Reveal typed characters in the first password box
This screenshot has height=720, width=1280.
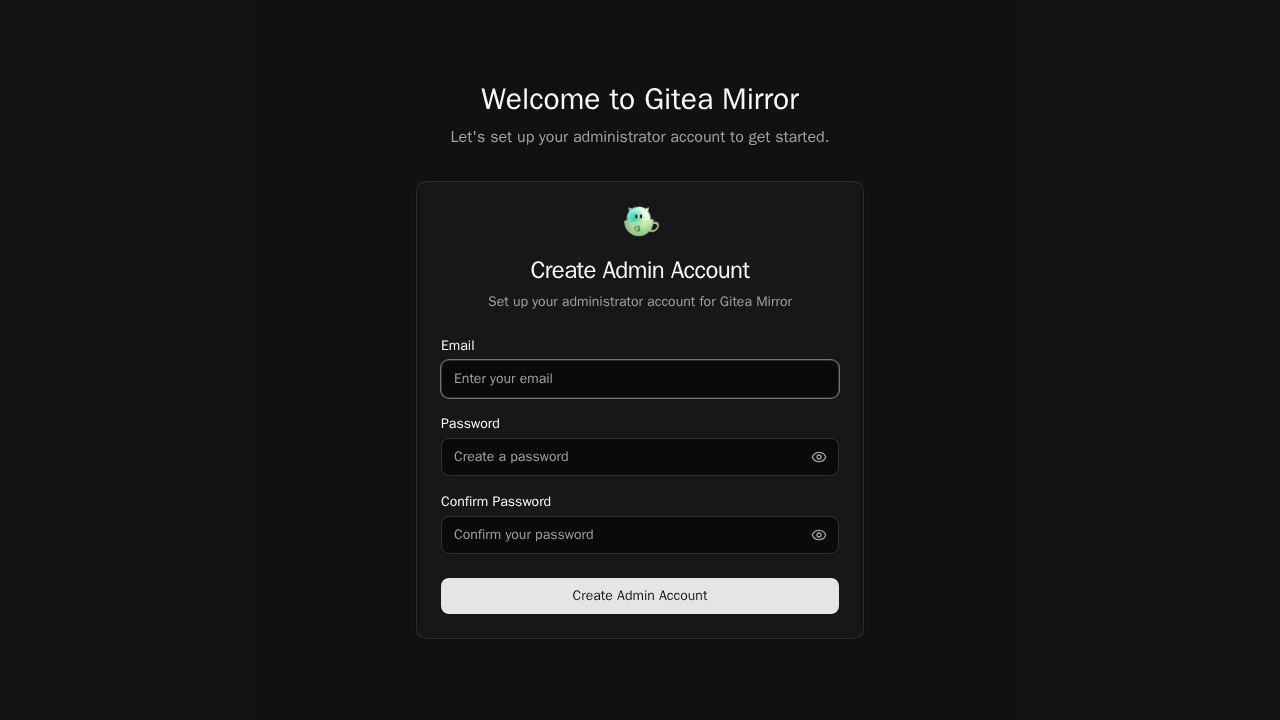(x=819, y=457)
